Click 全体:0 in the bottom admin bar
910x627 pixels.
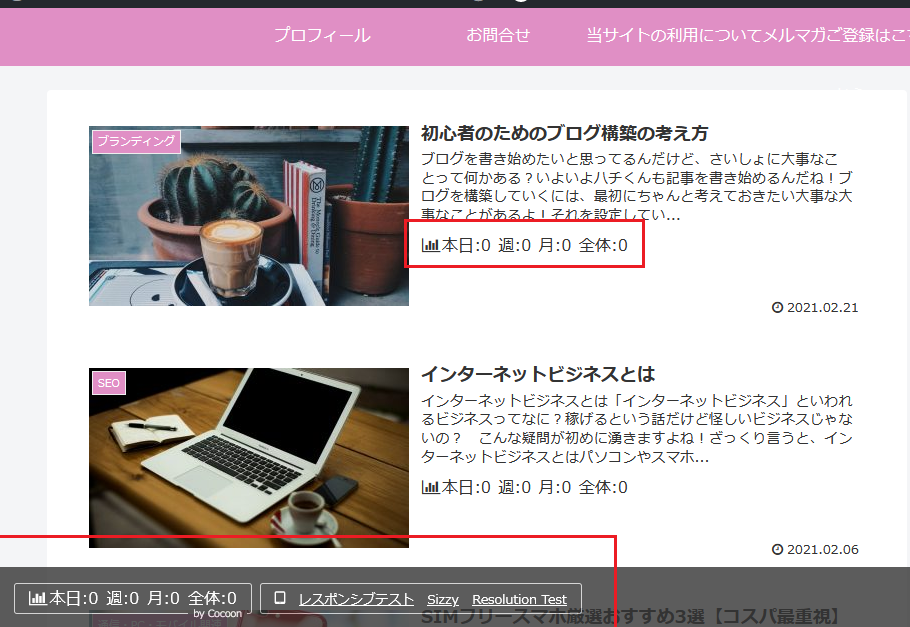[x=212, y=598]
